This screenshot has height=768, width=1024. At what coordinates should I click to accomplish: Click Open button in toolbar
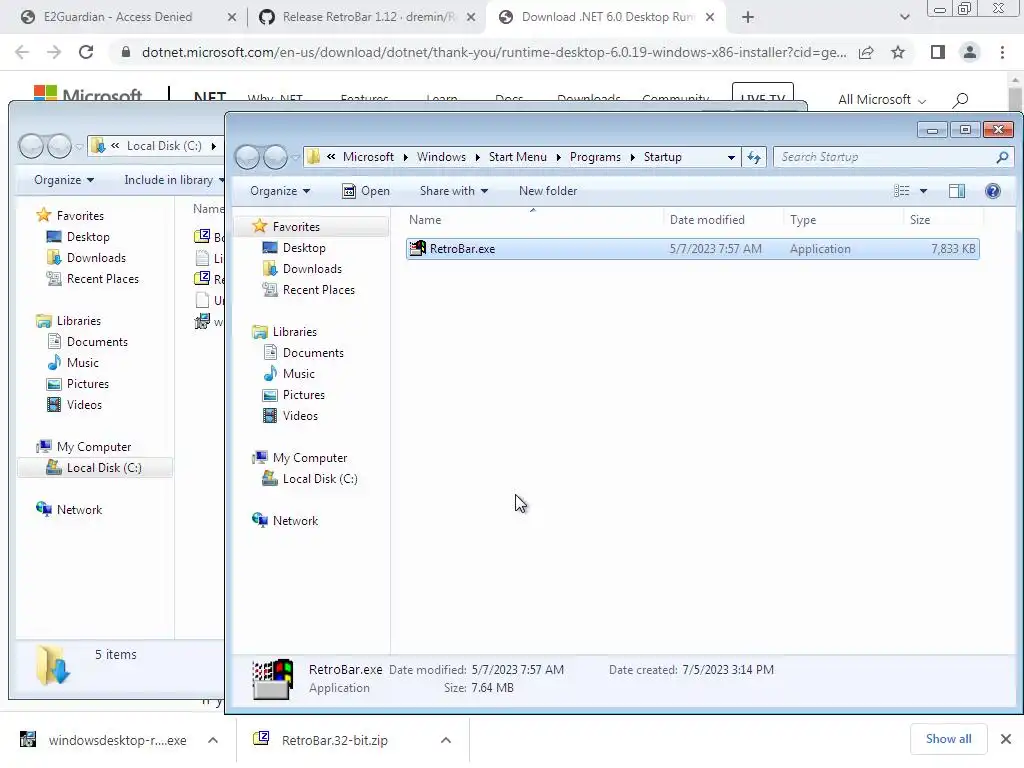366,191
